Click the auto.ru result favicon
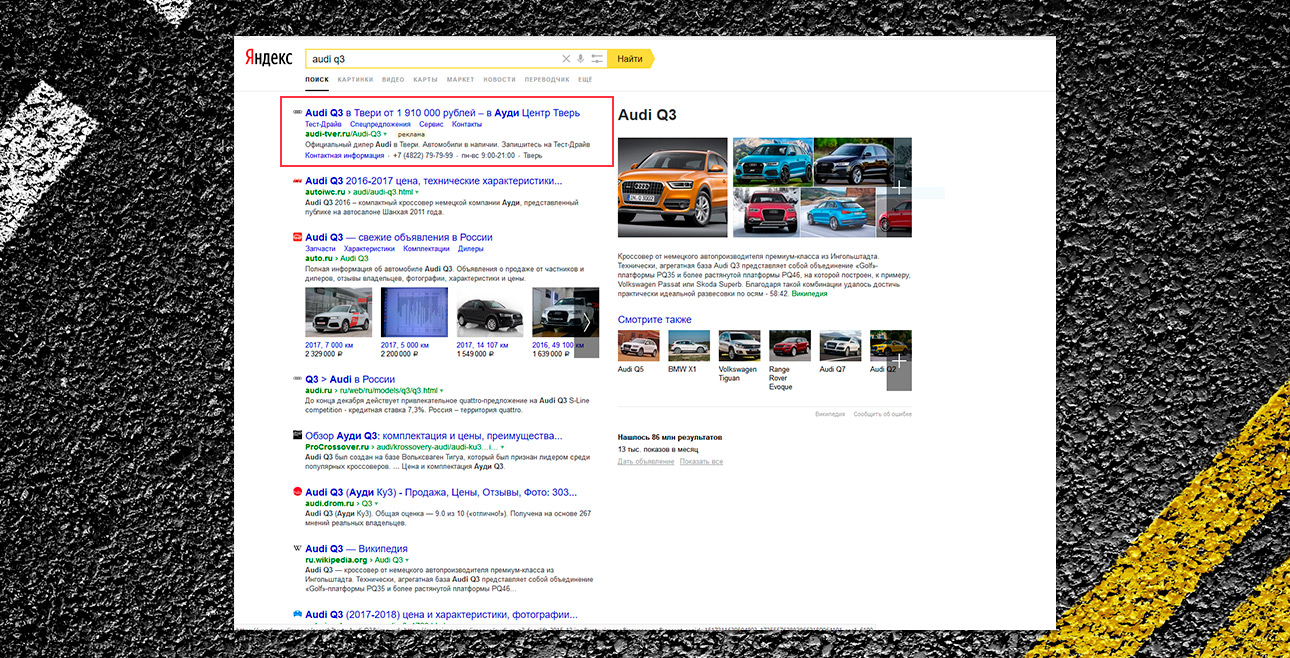Viewport: 1290px width, 658px height. tap(297, 237)
